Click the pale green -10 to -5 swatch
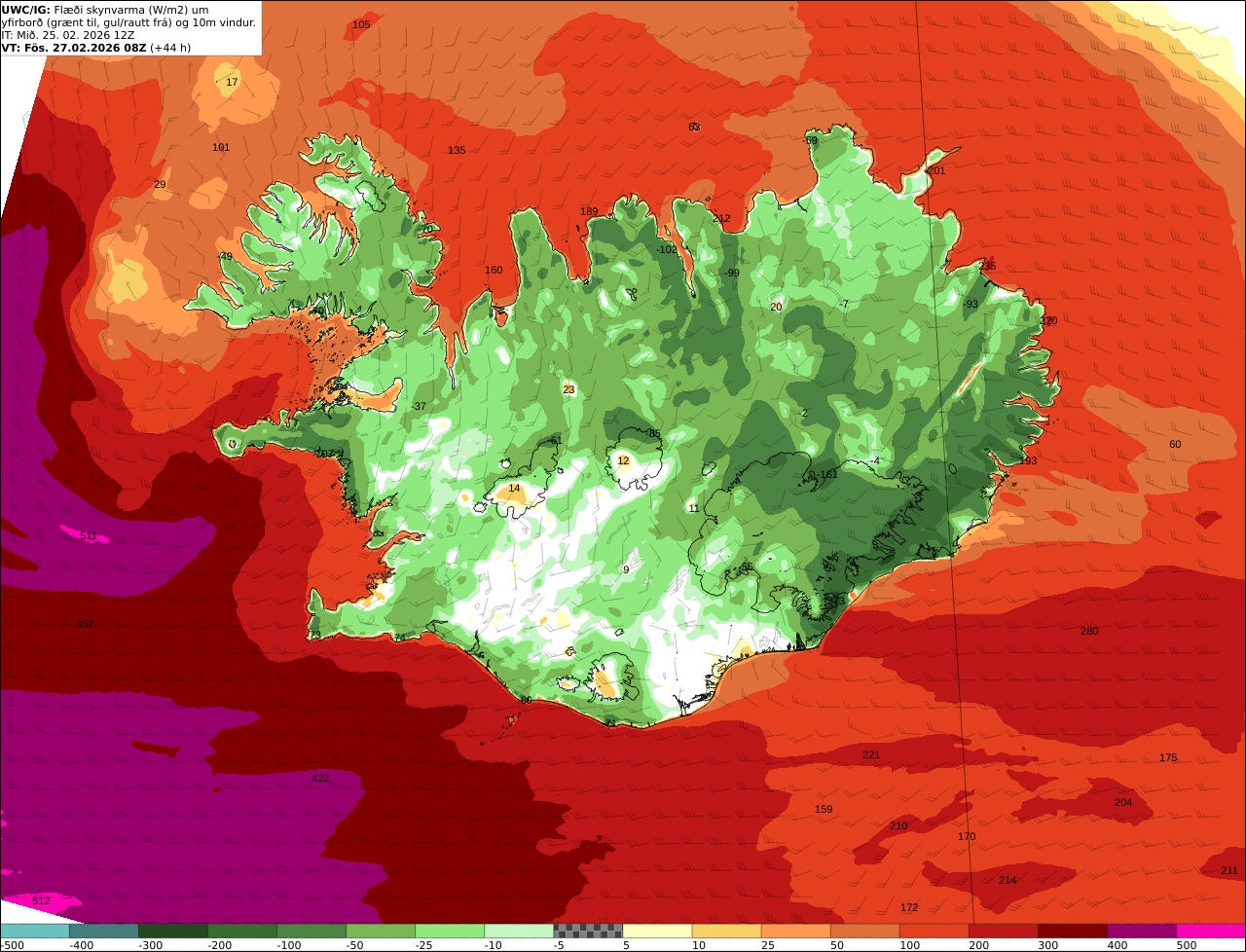 tap(519, 931)
